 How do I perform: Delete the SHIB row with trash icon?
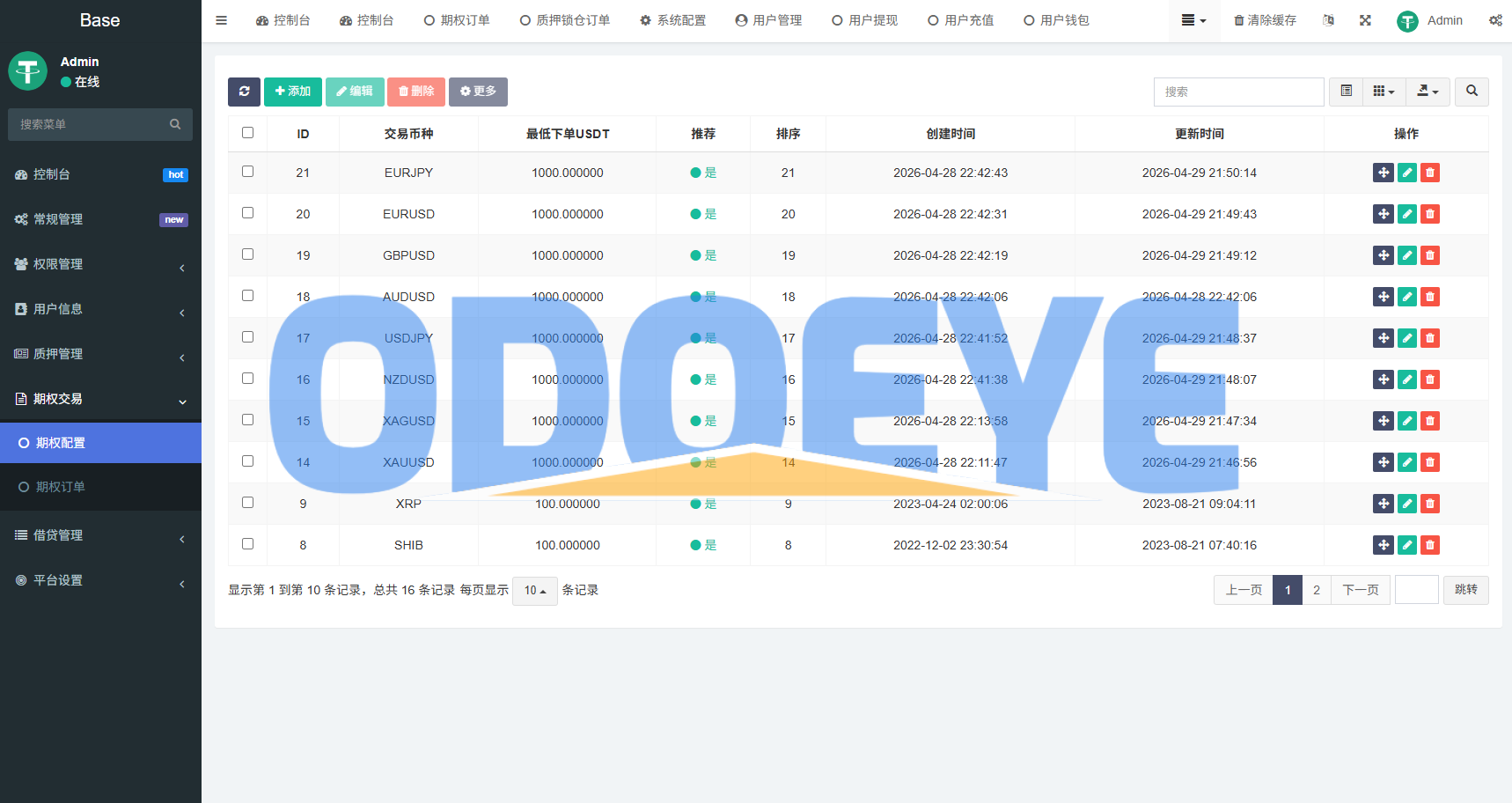1430,545
